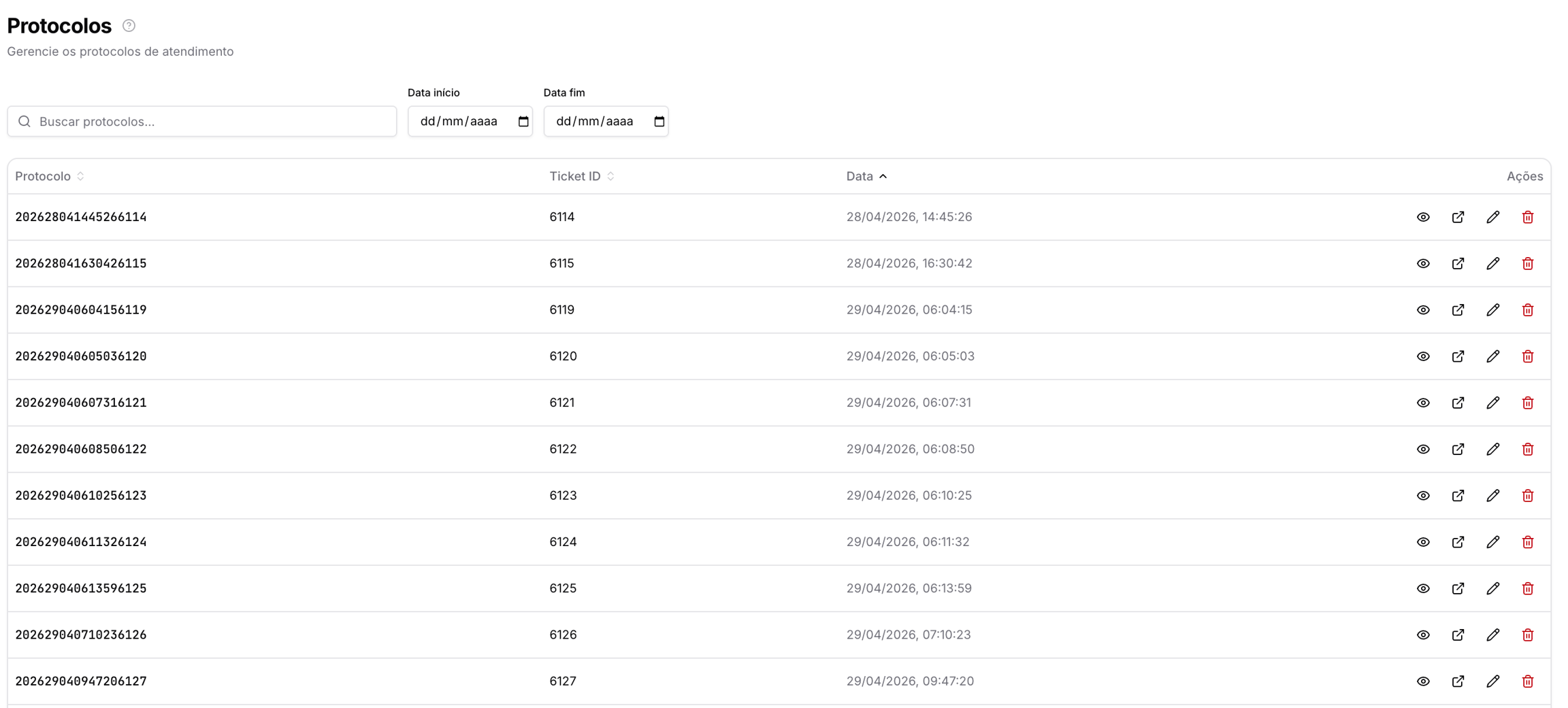Open Data fim calendar picker

[659, 122]
